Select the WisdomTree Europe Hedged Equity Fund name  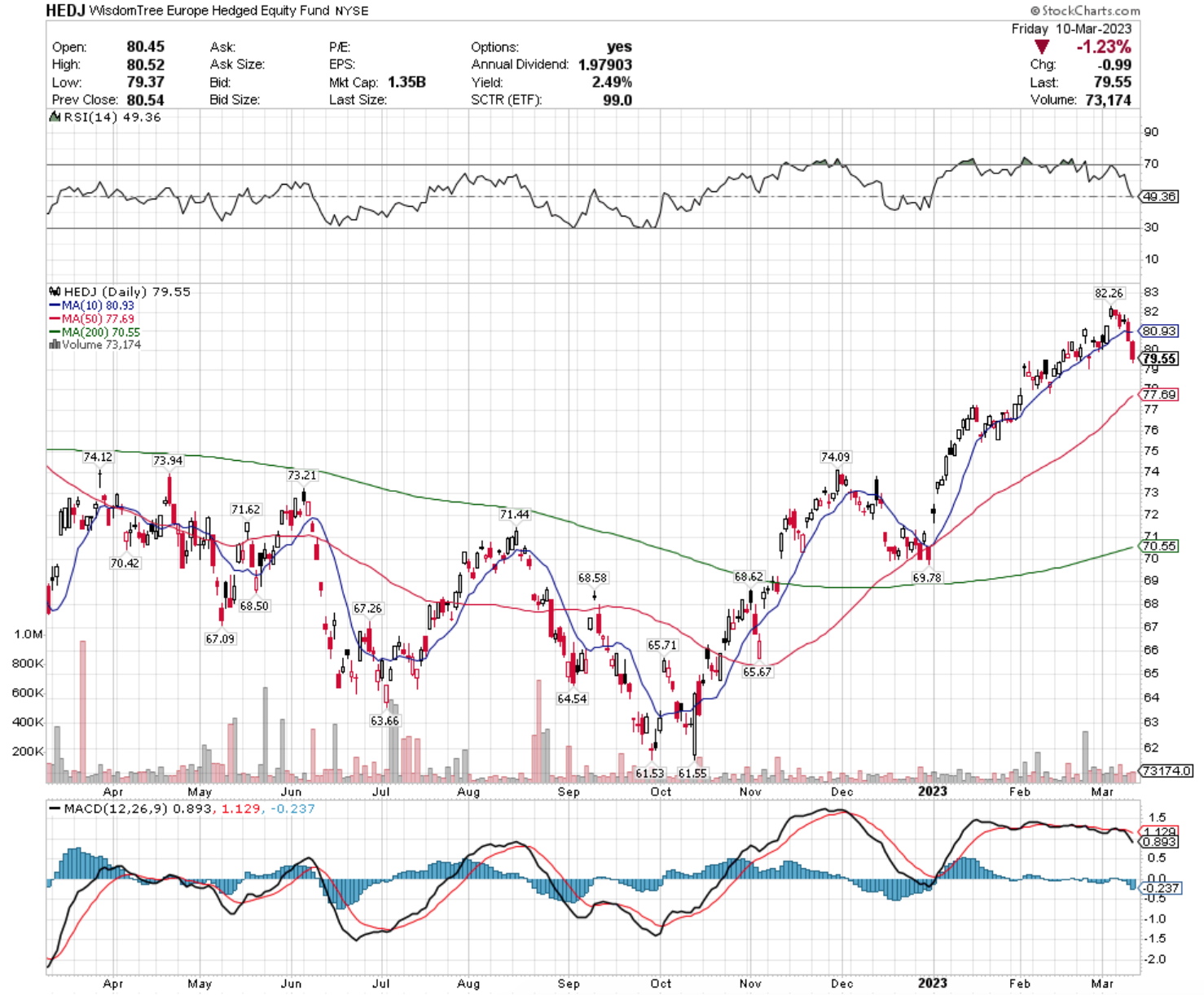click(x=209, y=11)
